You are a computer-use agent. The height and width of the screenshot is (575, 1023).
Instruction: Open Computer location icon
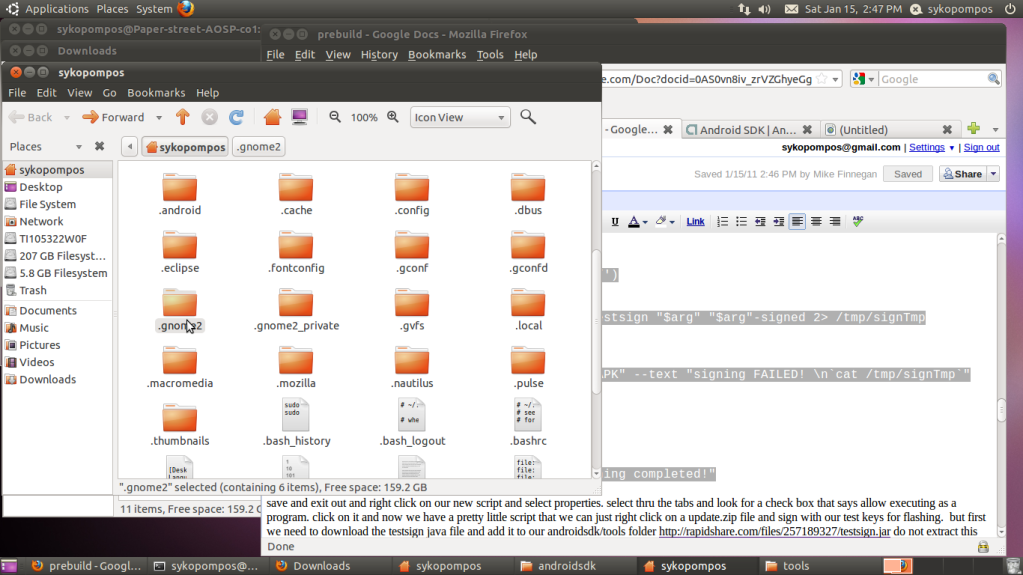click(x=299, y=117)
